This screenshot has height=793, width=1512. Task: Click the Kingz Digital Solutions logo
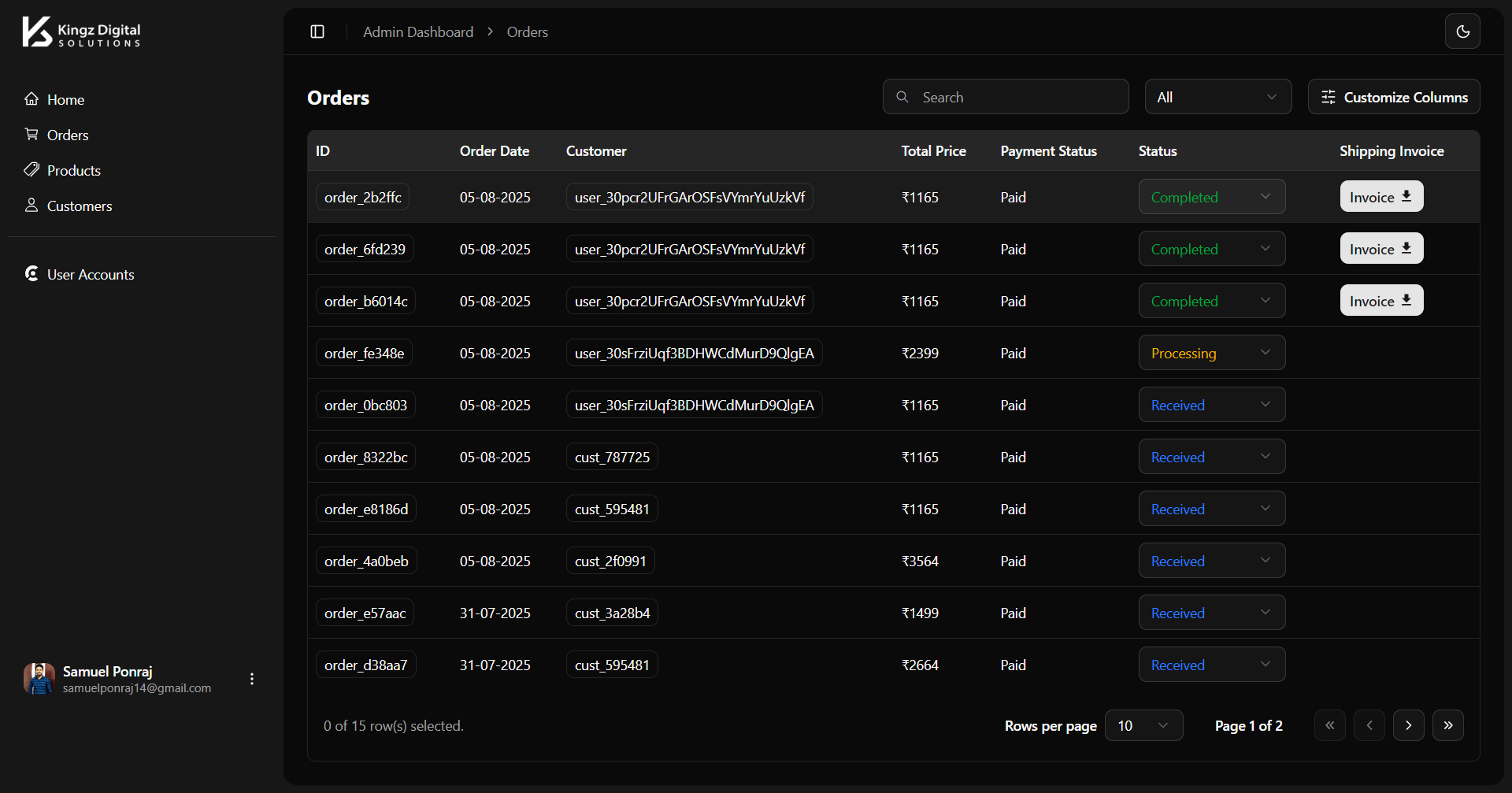pos(82,32)
